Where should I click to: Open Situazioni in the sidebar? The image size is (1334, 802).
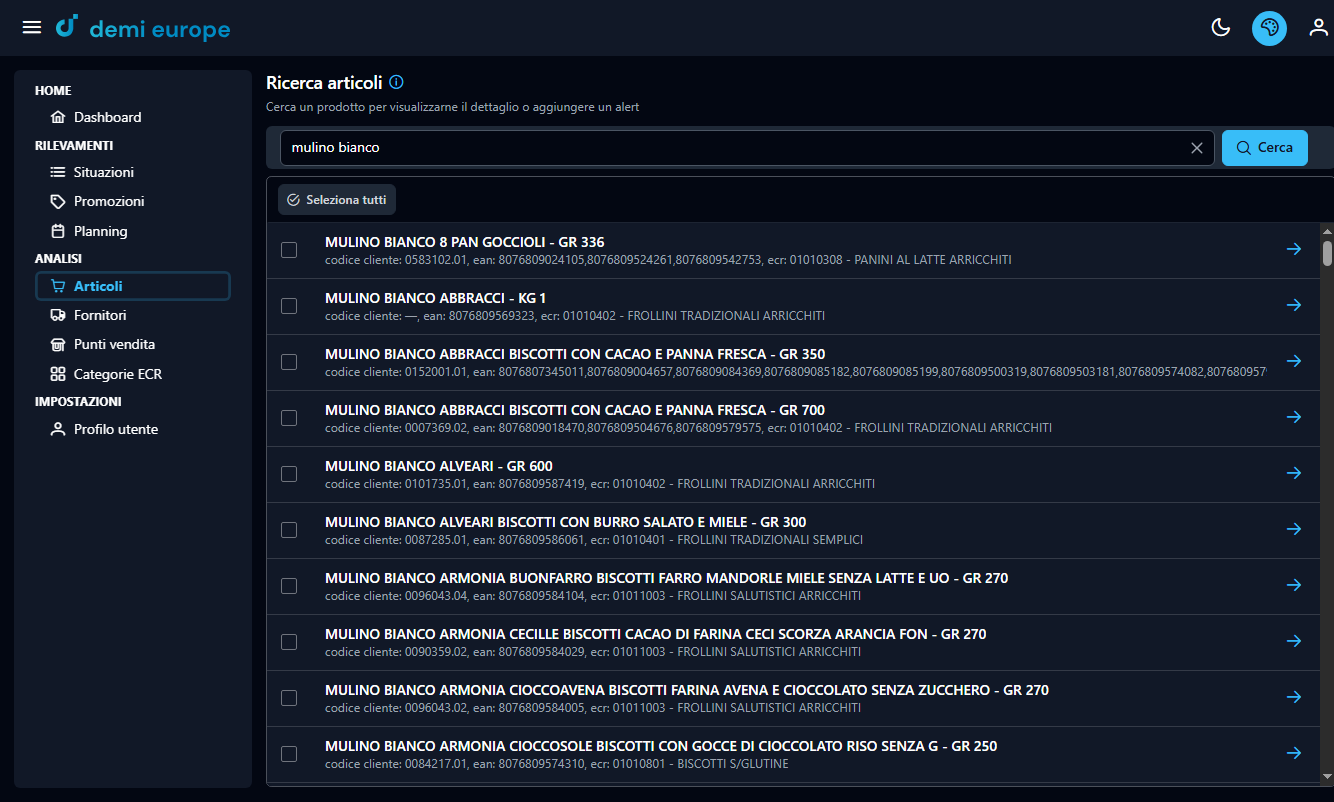(132, 172)
